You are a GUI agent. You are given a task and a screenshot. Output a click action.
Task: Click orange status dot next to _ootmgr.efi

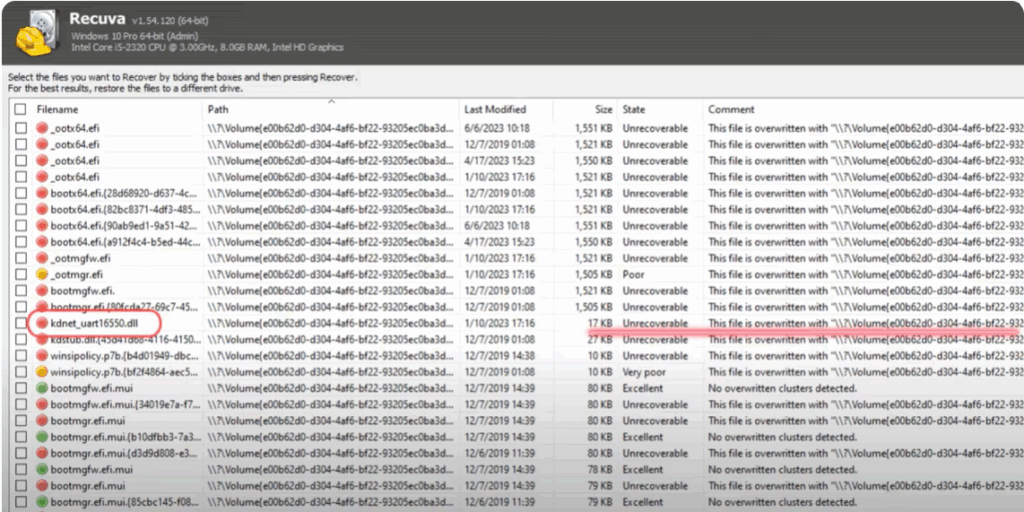click(x=43, y=275)
